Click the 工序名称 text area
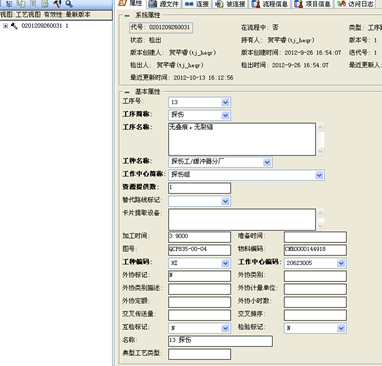Image resolution: width=382 pixels, height=366 pixels. tap(242, 139)
